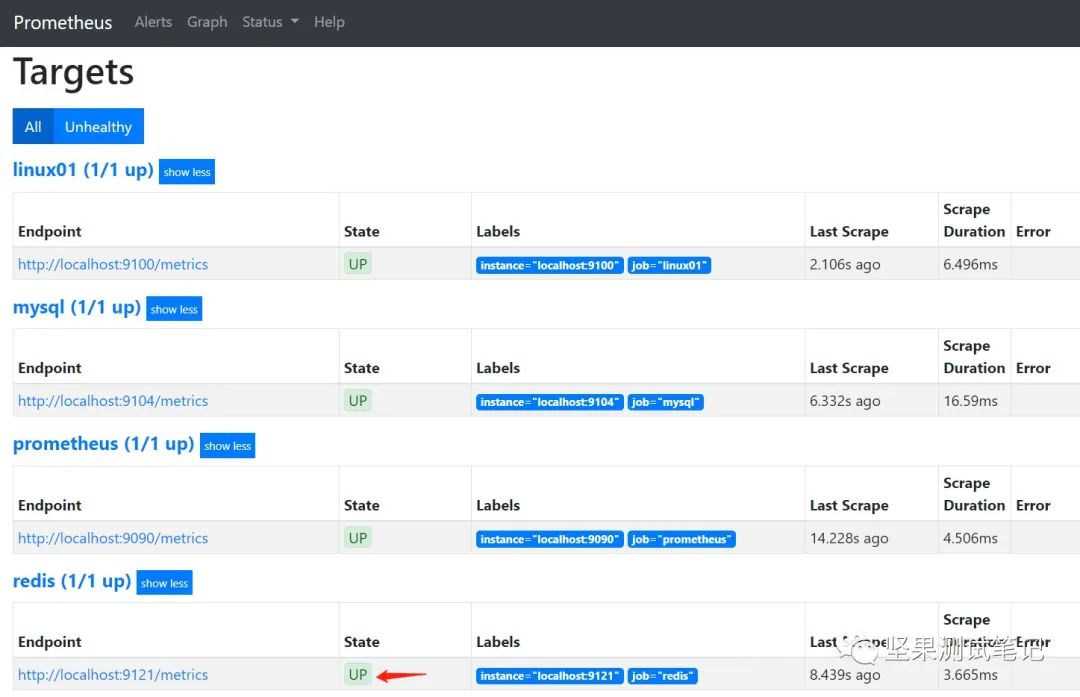Click the instance="localhost:9121" label badge

tap(550, 676)
